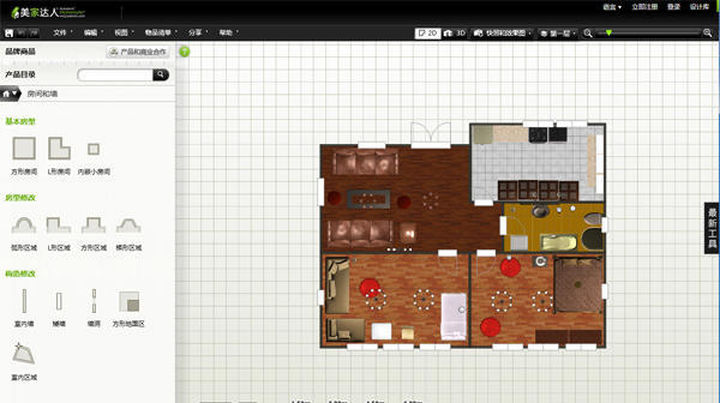Open the 物品清单 item list menu
The width and height of the screenshot is (720, 403).
(159, 33)
